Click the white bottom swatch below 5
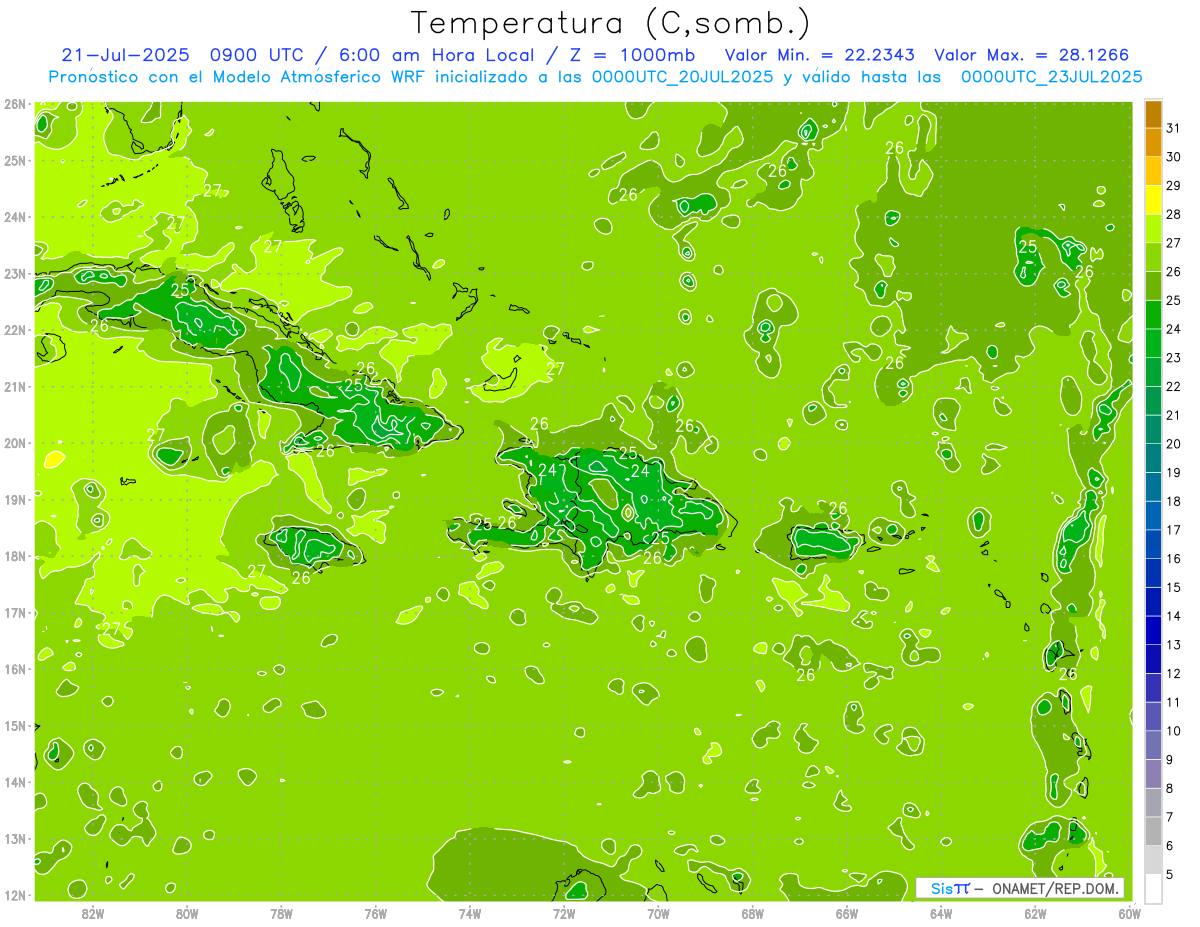This screenshot has height=927, width=1200. click(1153, 888)
